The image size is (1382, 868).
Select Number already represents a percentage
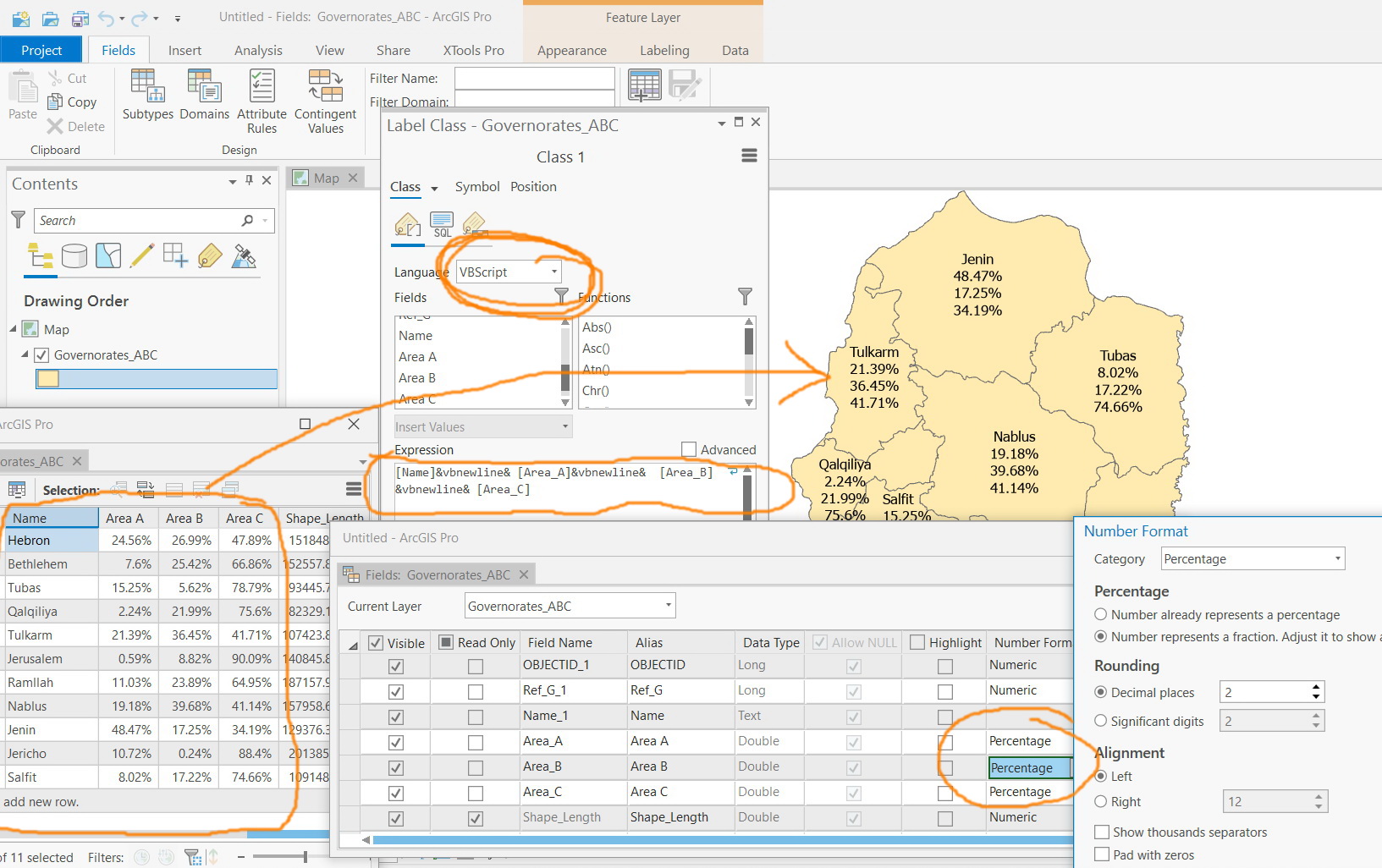pyautogui.click(x=1101, y=614)
